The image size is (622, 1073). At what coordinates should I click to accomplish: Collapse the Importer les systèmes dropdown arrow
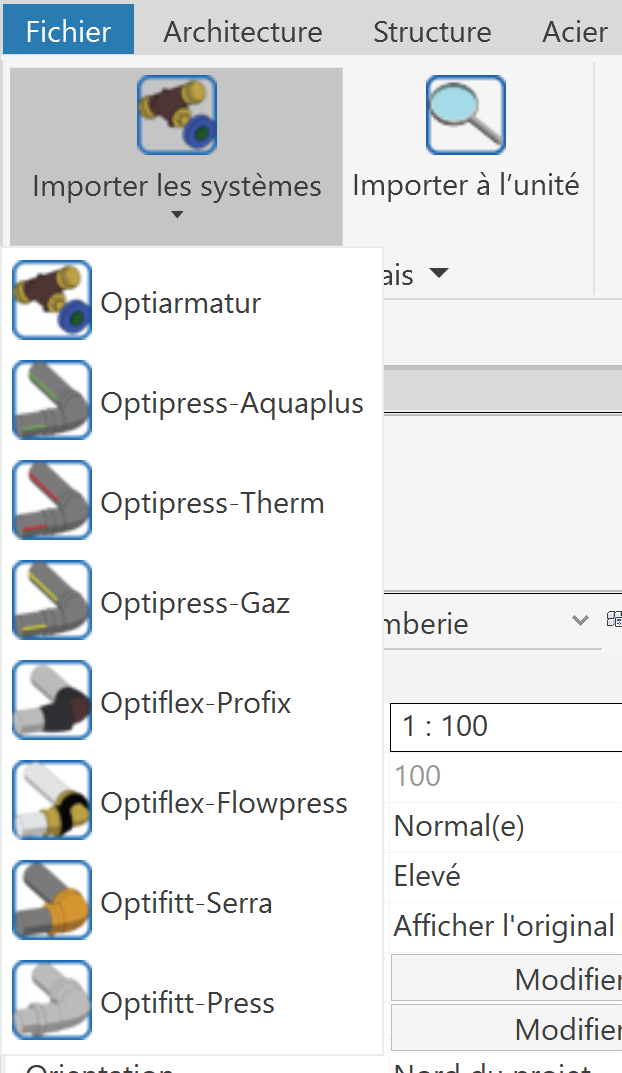pos(177,215)
